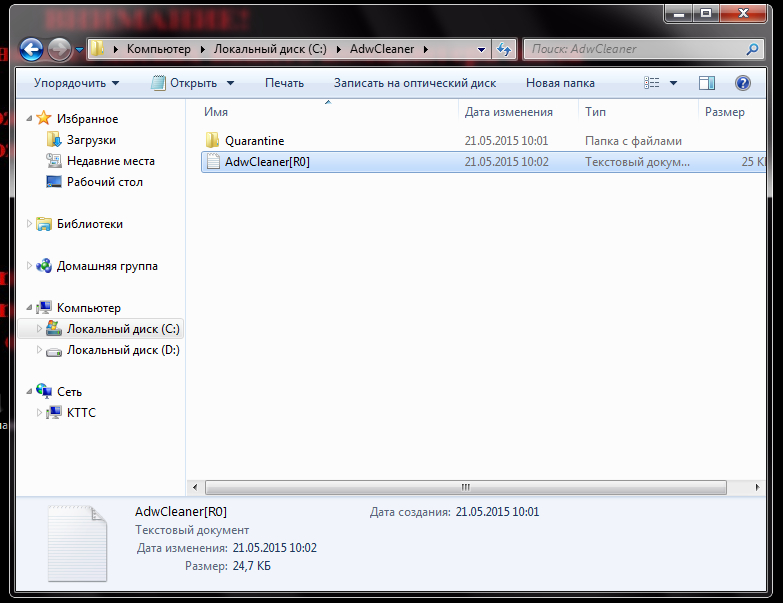
Task: Click the Сеть network icon
Action: [44, 391]
